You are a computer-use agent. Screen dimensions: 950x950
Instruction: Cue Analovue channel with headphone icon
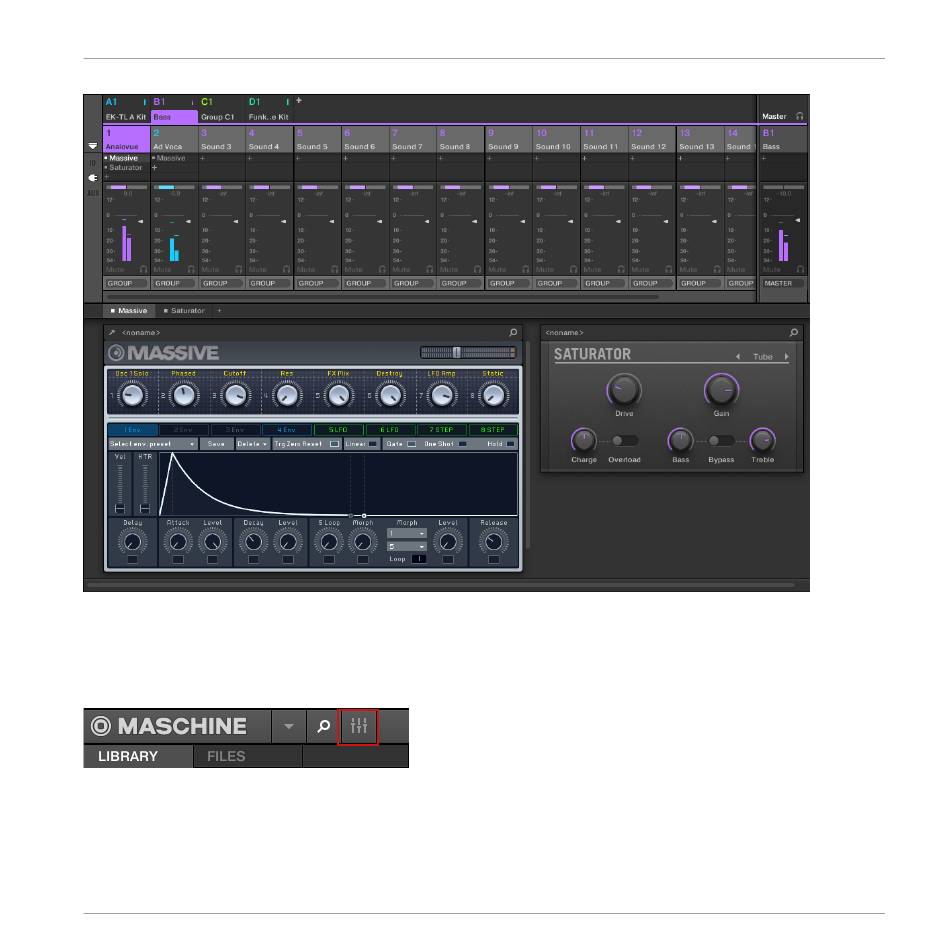(x=143, y=269)
